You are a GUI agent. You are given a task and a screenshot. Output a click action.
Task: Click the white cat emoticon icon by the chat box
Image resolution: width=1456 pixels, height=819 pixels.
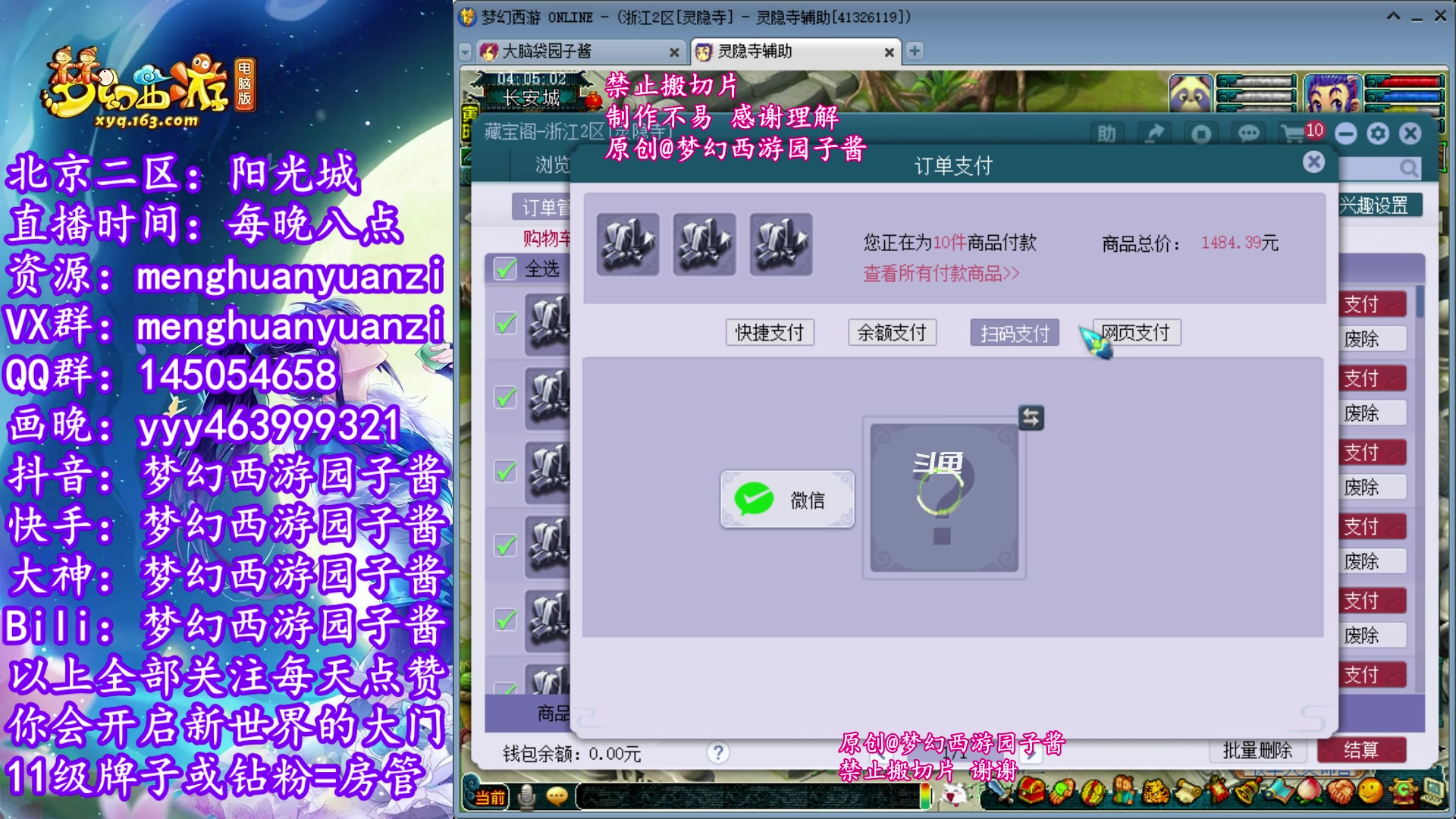point(954,795)
